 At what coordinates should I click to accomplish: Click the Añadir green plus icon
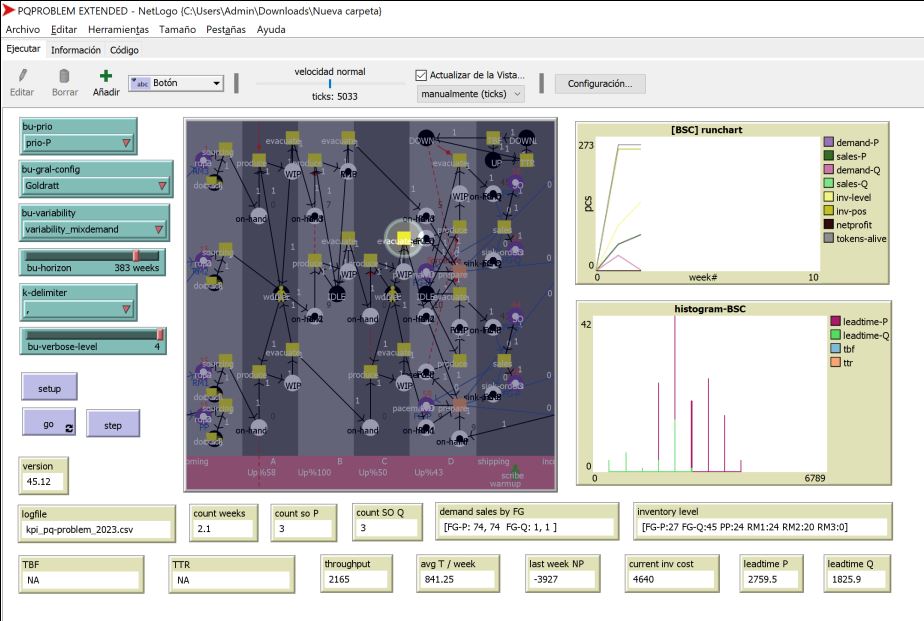tap(106, 76)
